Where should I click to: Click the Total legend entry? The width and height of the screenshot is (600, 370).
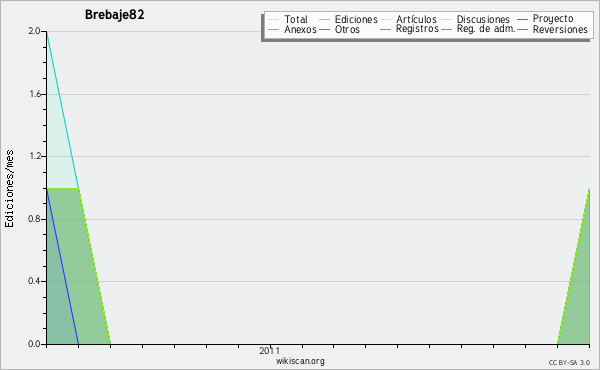[288, 19]
